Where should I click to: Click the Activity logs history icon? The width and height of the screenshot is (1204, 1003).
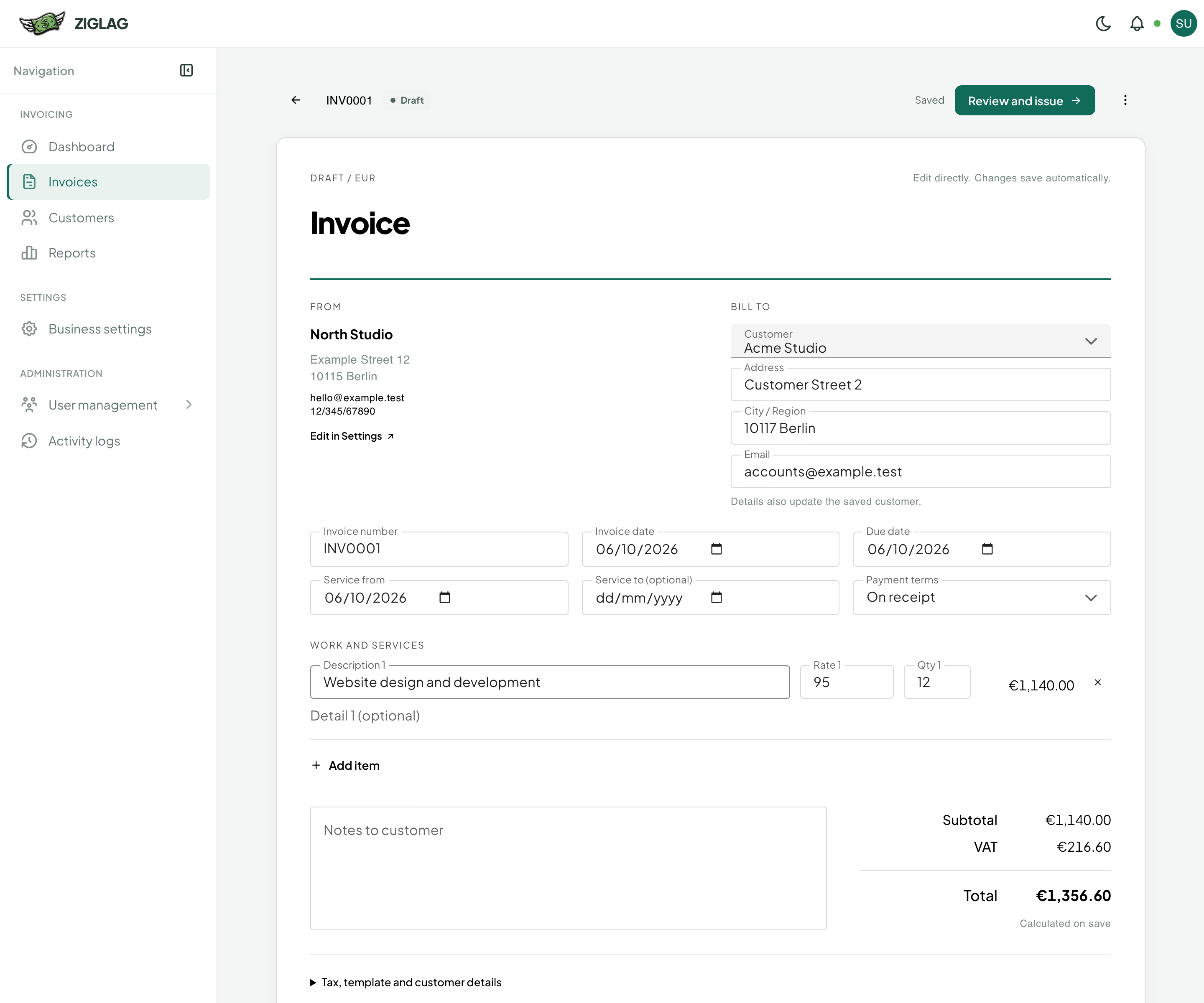click(29, 441)
